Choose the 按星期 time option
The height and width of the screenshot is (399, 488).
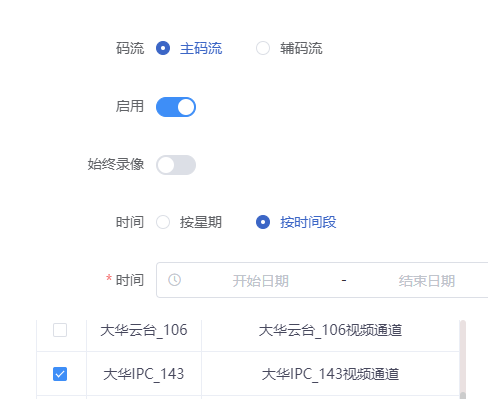[x=163, y=222]
